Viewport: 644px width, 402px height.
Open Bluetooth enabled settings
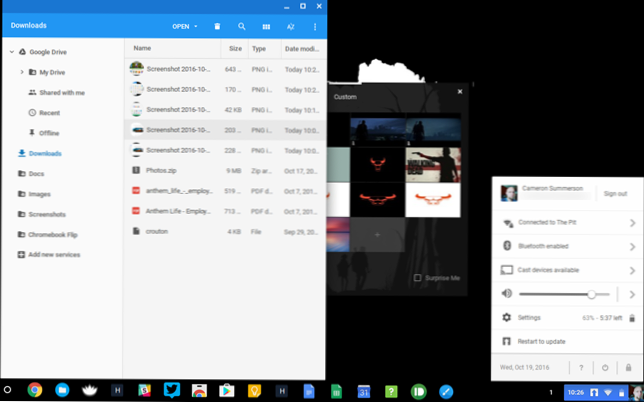point(568,246)
